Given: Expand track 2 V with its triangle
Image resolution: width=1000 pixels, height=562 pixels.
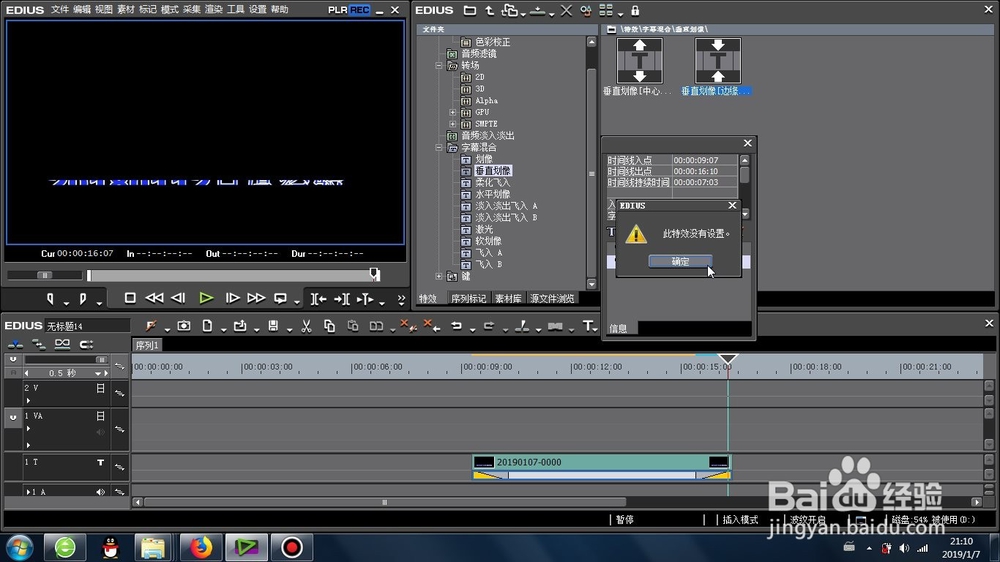Looking at the screenshot, I should pyautogui.click(x=28, y=401).
